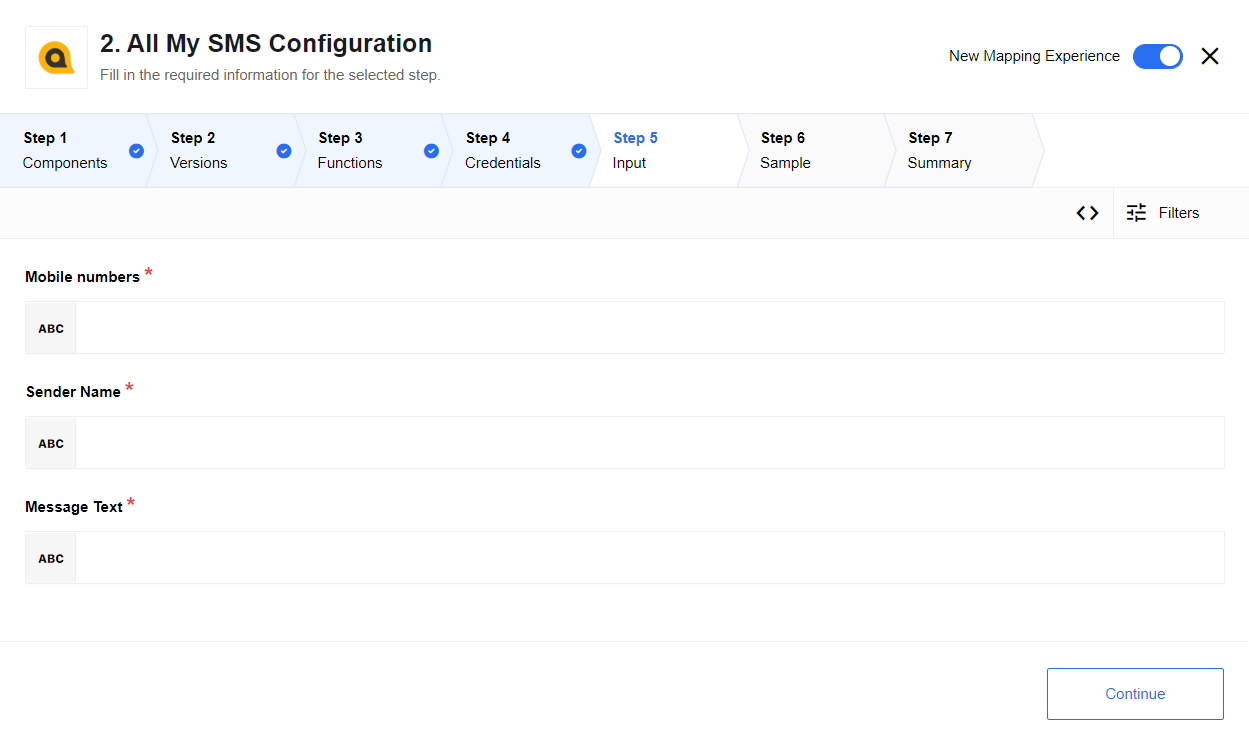Image resolution: width=1249 pixels, height=744 pixels.
Task: Focus the Sender Name input field
Action: pos(650,443)
